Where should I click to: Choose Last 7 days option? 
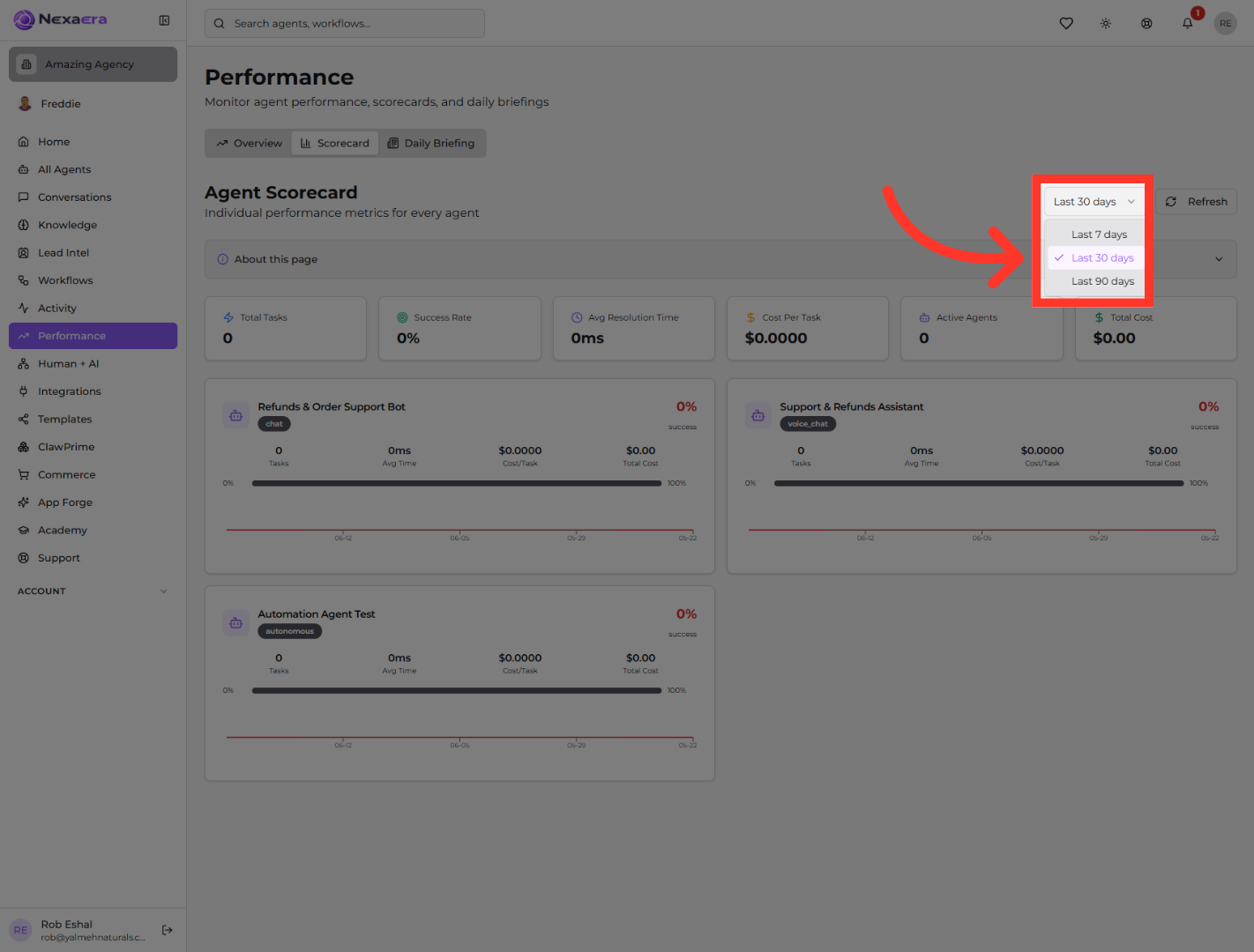tap(1095, 234)
